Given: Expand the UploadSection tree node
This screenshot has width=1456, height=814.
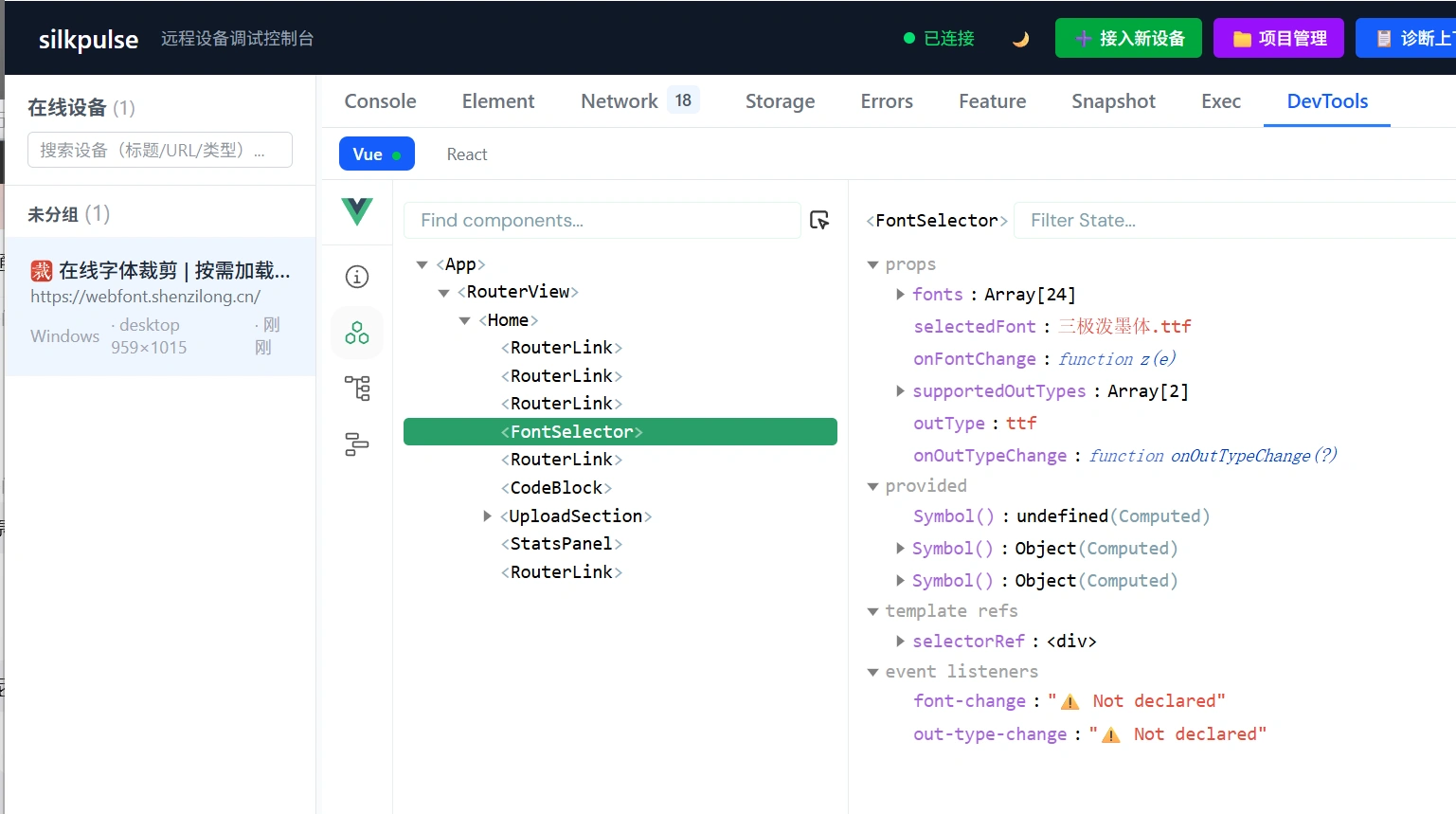Looking at the screenshot, I should (487, 516).
